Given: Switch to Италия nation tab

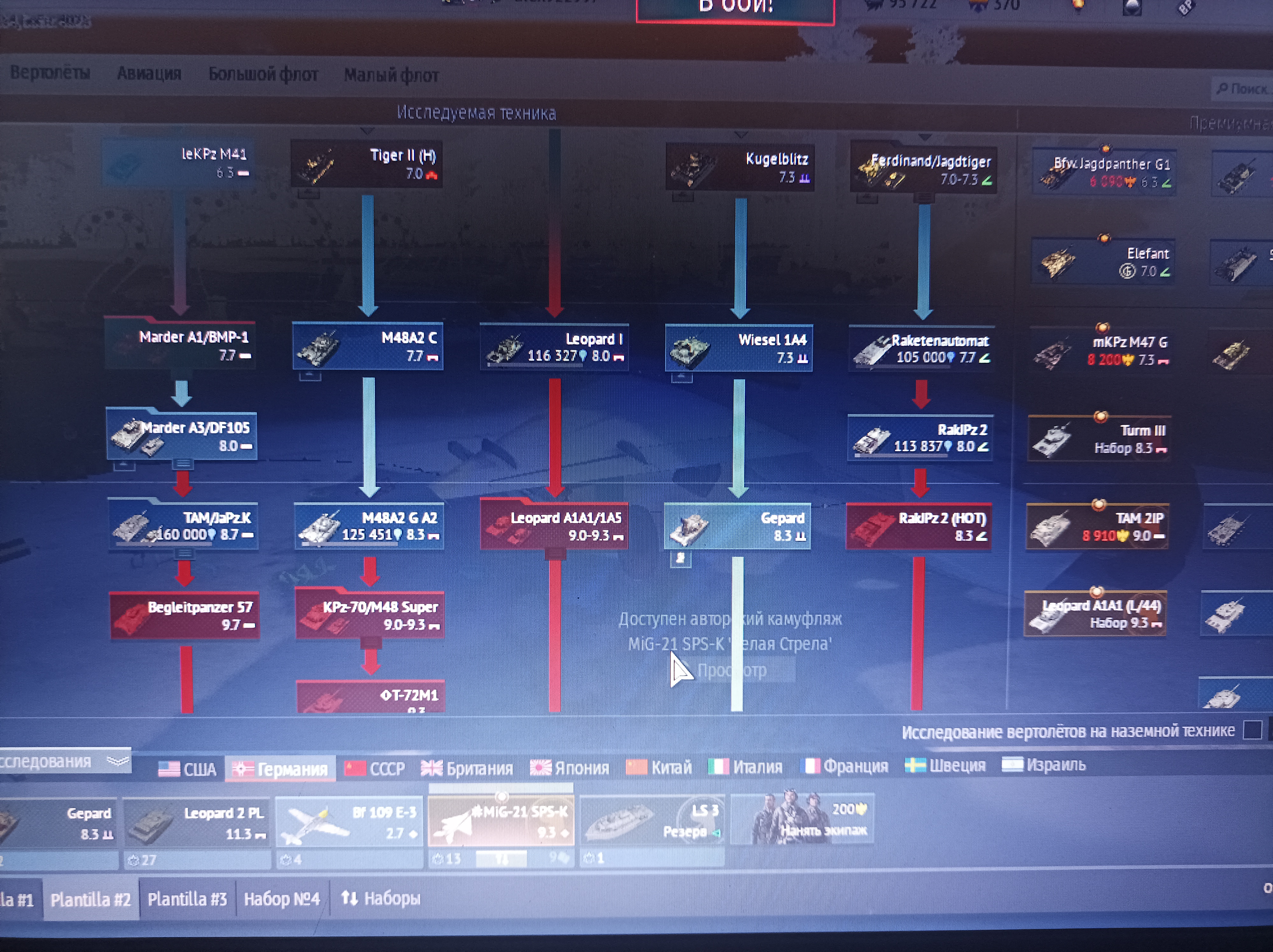Looking at the screenshot, I should (x=745, y=766).
